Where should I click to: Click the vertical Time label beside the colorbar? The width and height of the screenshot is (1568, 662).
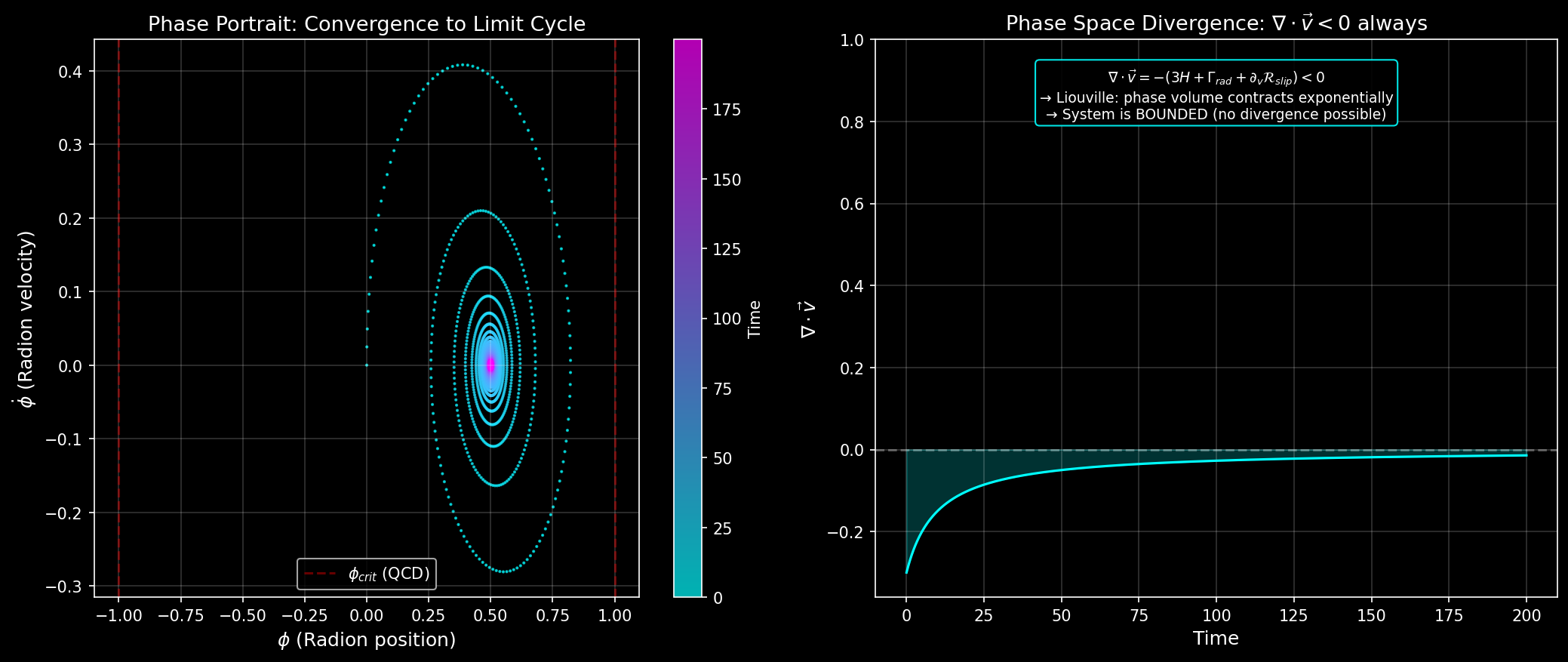click(x=754, y=319)
